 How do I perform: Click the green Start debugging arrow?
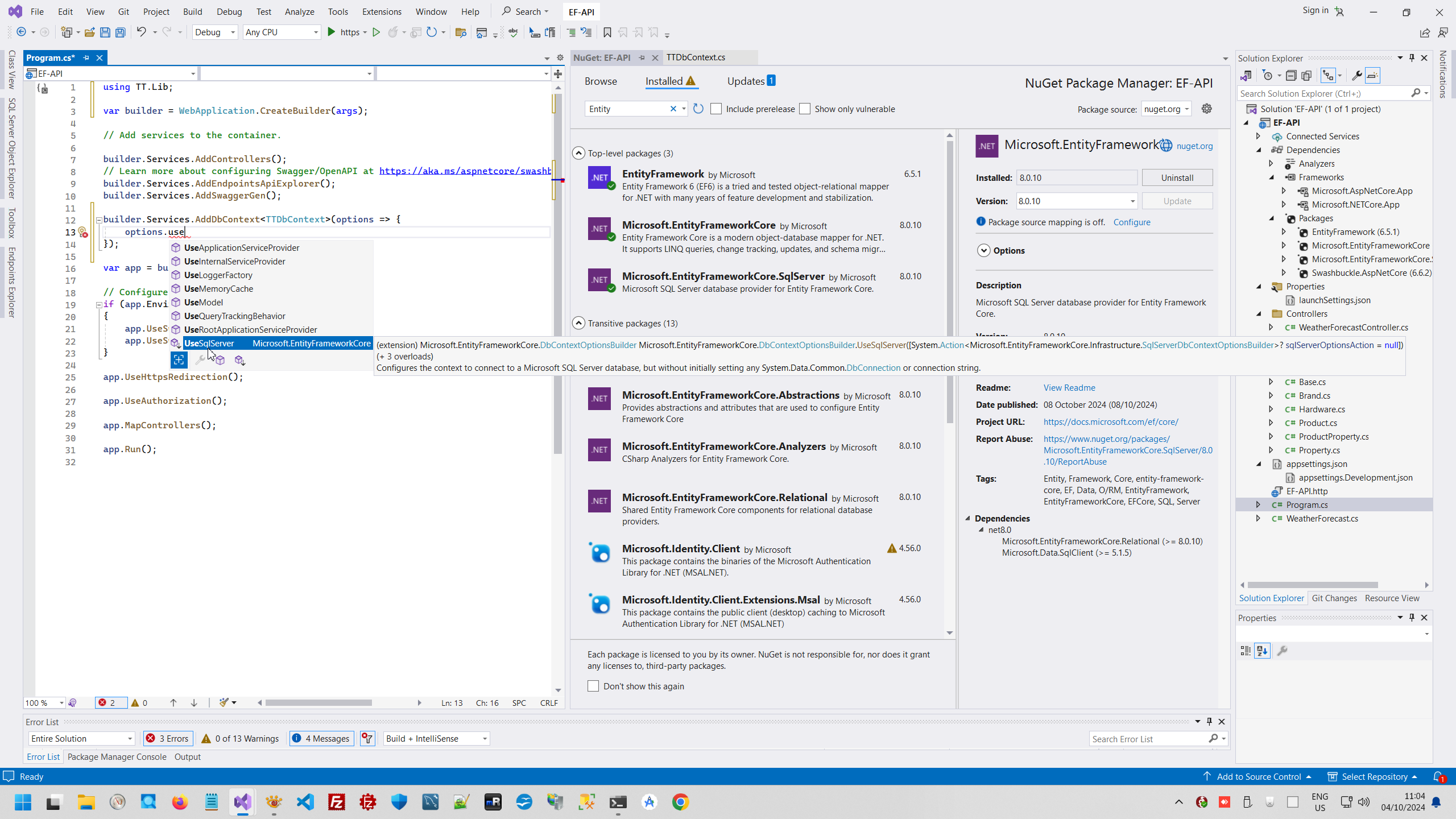332,32
